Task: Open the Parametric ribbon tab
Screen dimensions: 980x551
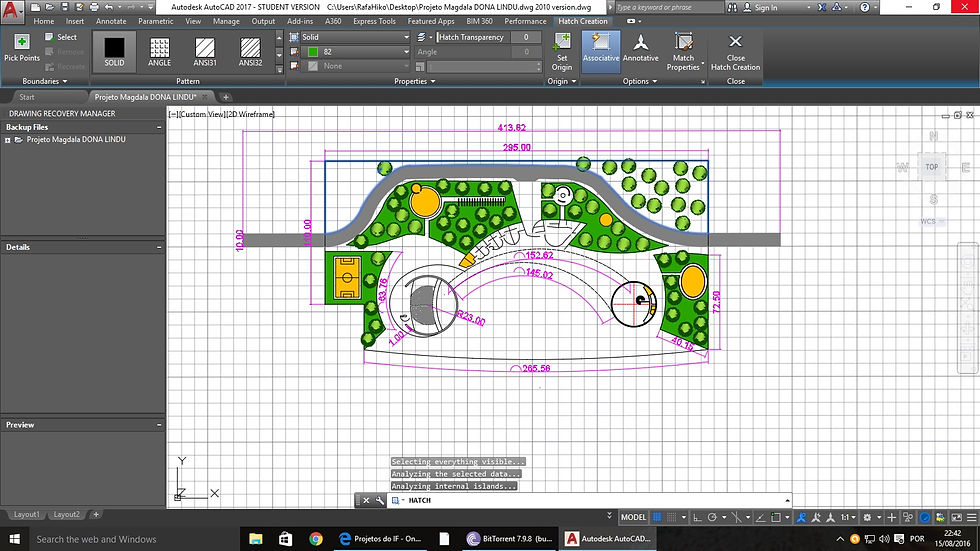Action: 156,21
